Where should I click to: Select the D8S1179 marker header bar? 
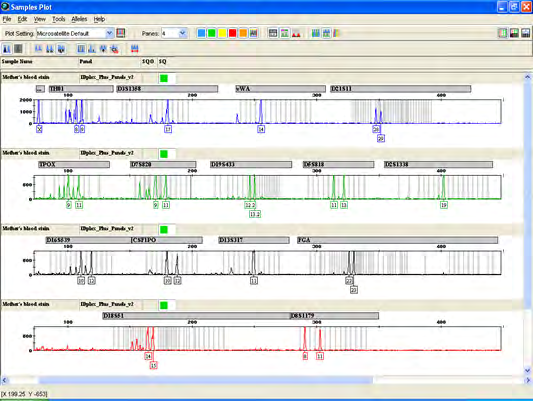[x=334, y=316]
